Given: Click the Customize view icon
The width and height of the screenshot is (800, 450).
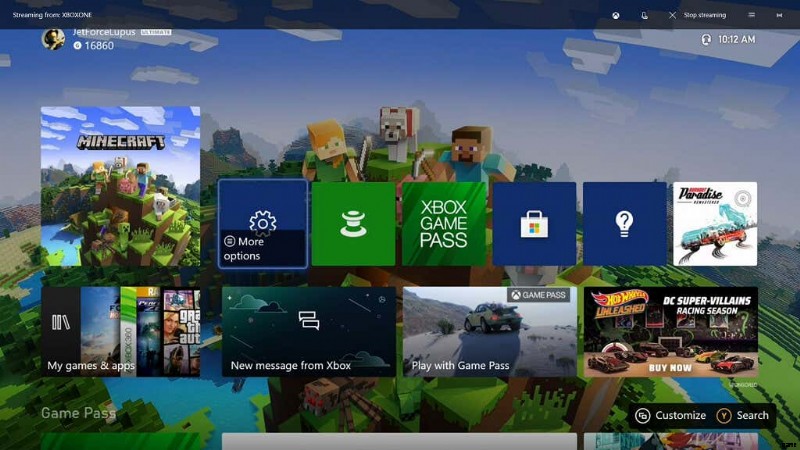Looking at the screenshot, I should (642, 416).
